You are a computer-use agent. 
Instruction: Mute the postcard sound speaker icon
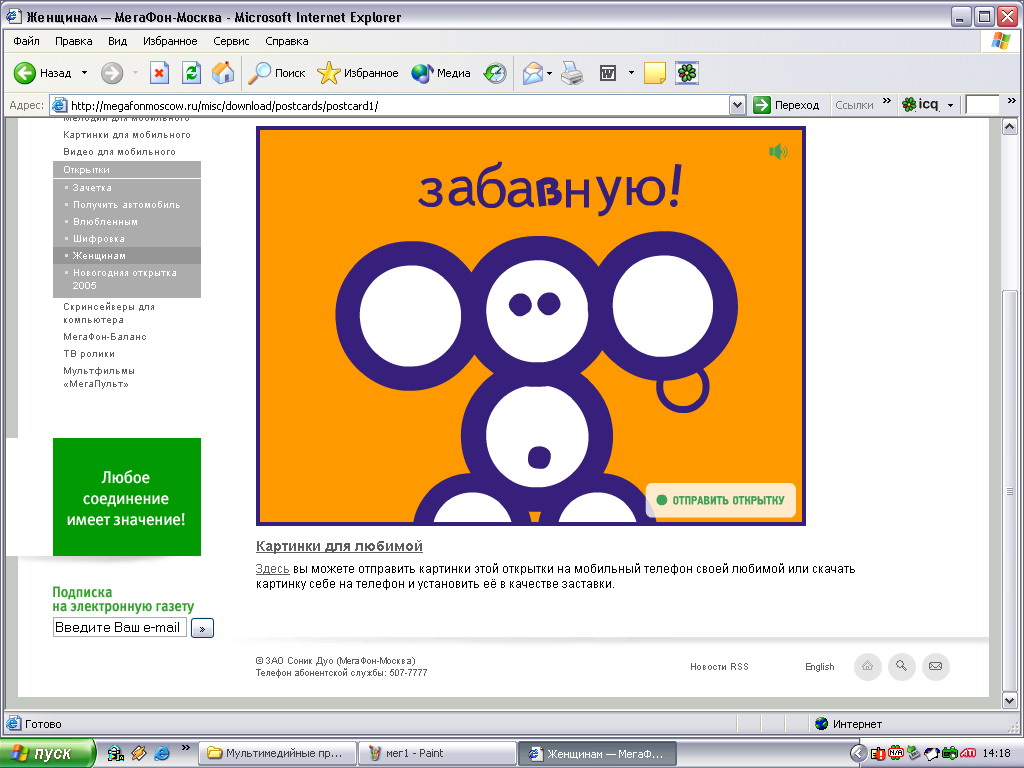point(778,152)
